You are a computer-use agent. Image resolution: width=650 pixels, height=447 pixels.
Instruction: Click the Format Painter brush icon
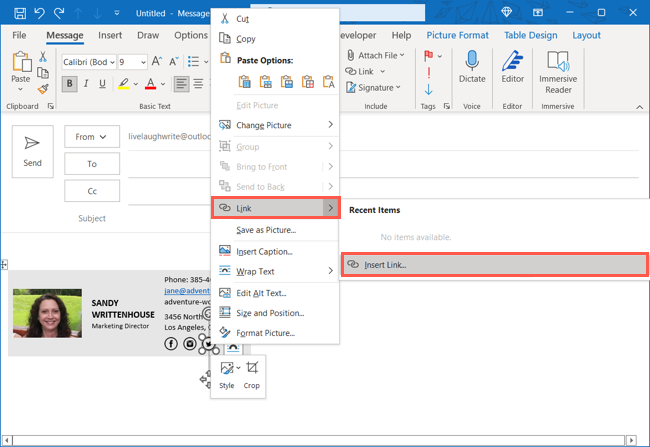(x=43, y=89)
